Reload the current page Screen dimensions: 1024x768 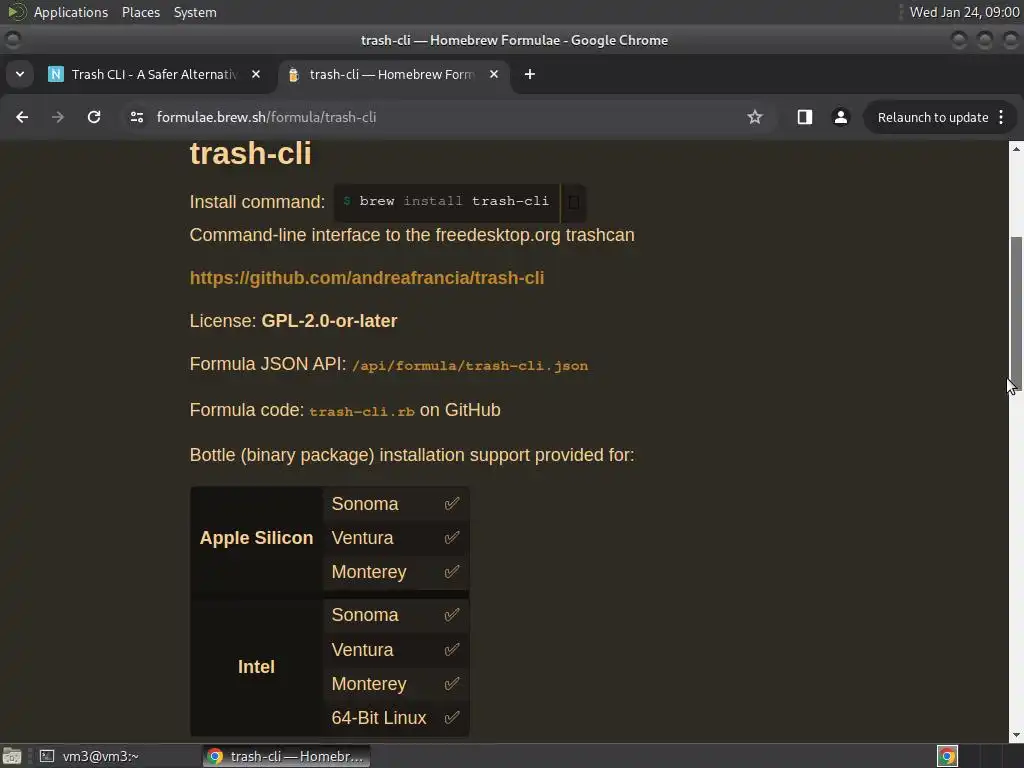(94, 117)
